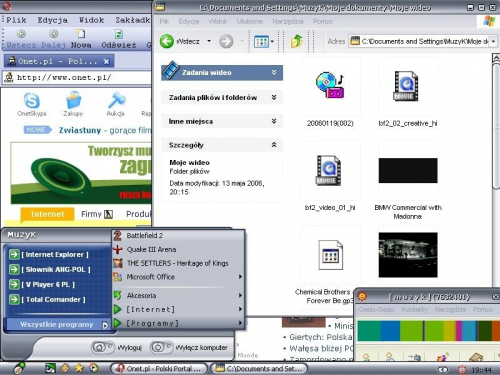Click browser Dalej forward toolbar icon
Viewport: 500px width, 375px height.
54,34
